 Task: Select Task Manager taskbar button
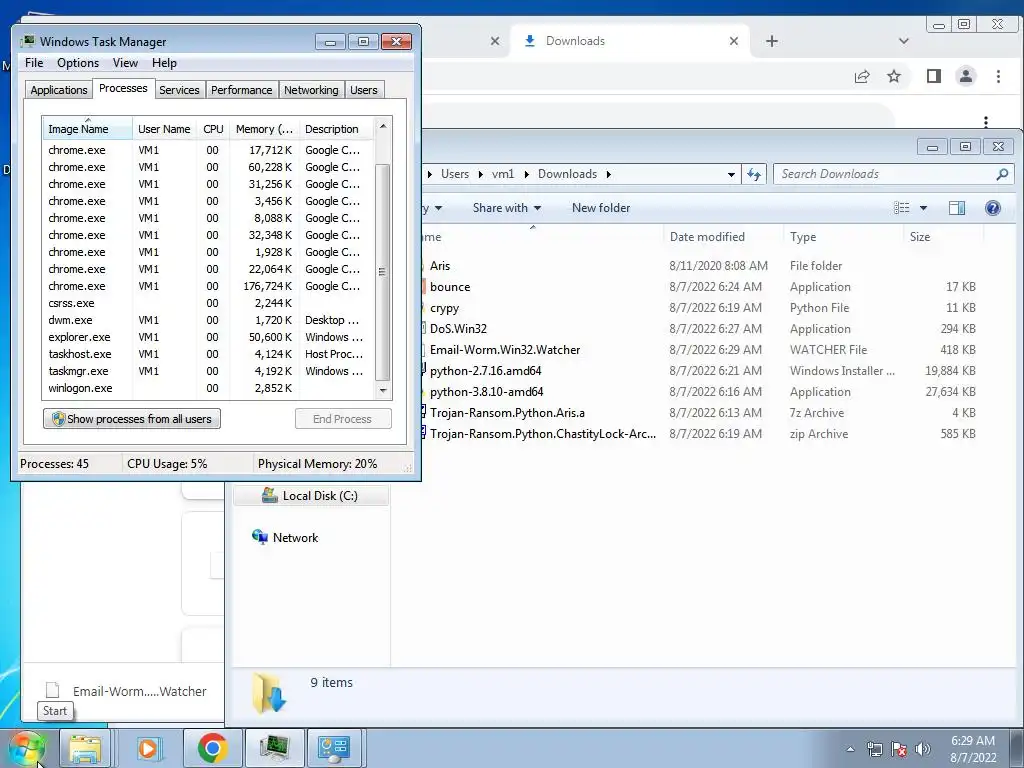tap(274, 748)
